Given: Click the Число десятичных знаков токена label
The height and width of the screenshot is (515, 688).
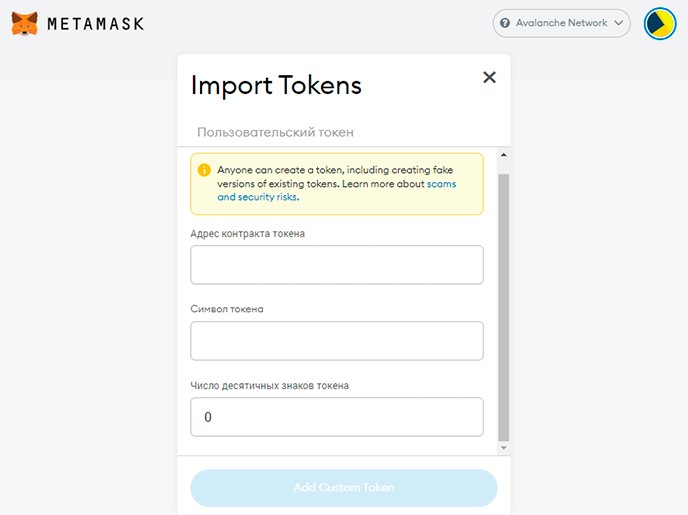Looking at the screenshot, I should 269,385.
